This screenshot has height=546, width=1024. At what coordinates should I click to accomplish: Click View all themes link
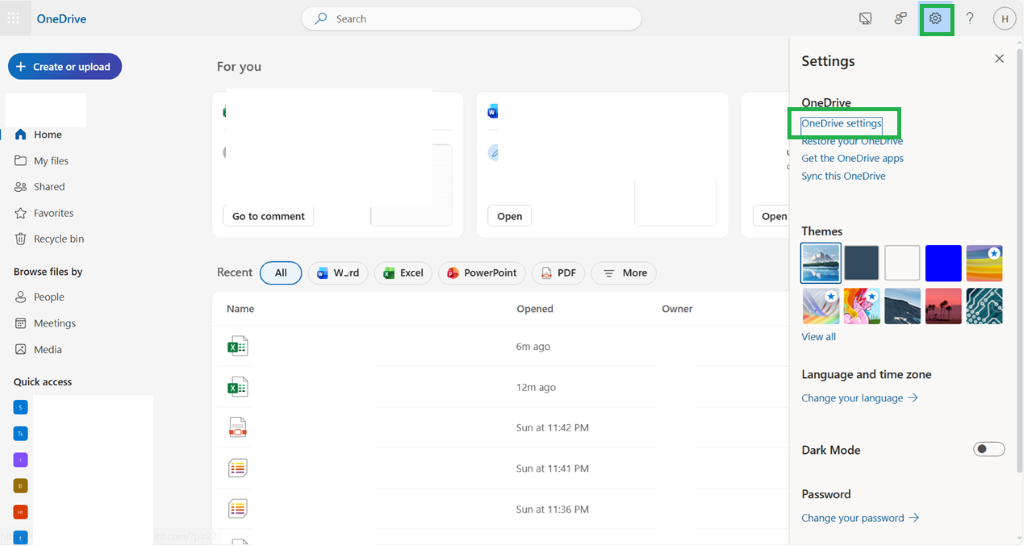[x=818, y=336]
